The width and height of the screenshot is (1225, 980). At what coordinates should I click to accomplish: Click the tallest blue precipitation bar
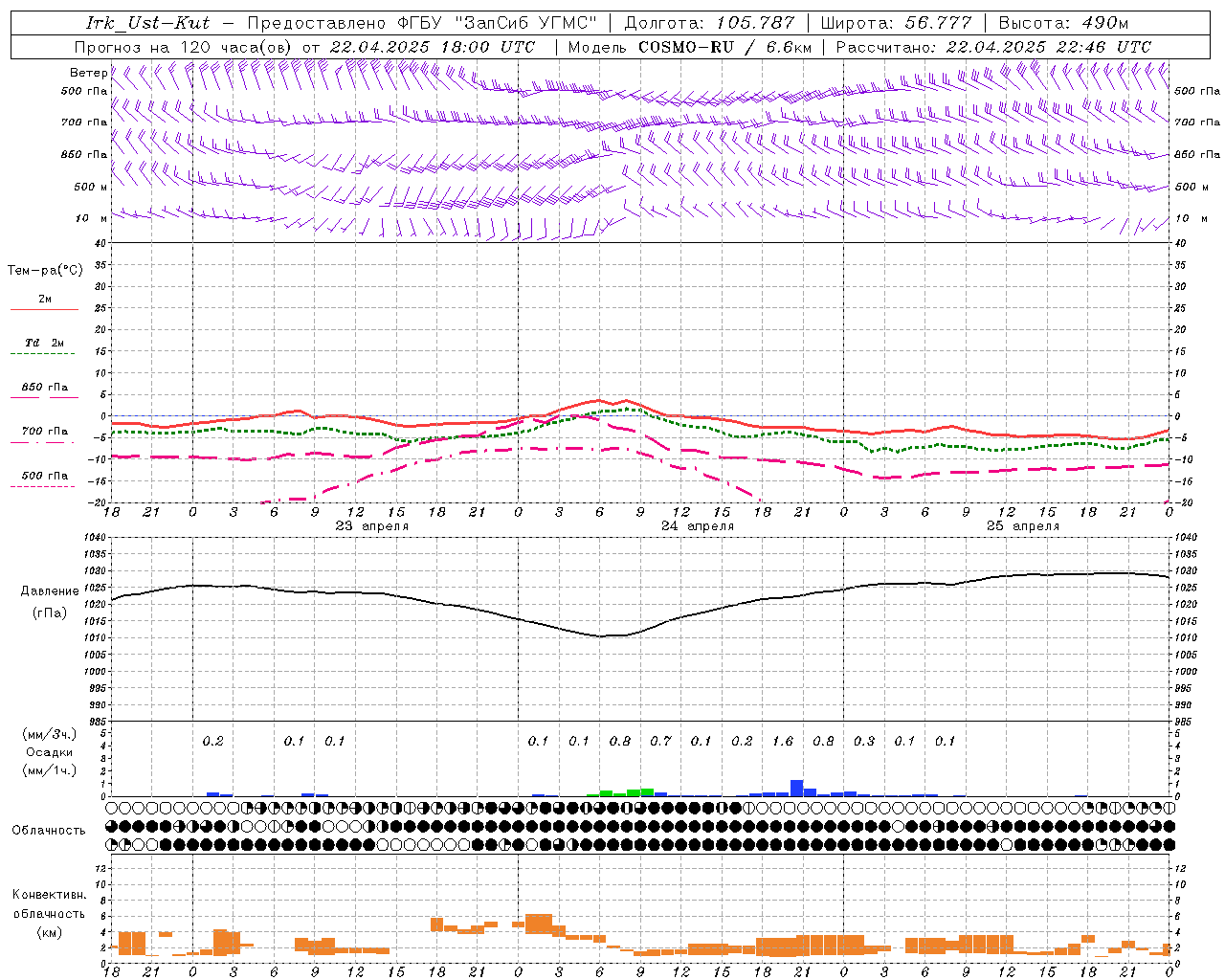point(796,788)
